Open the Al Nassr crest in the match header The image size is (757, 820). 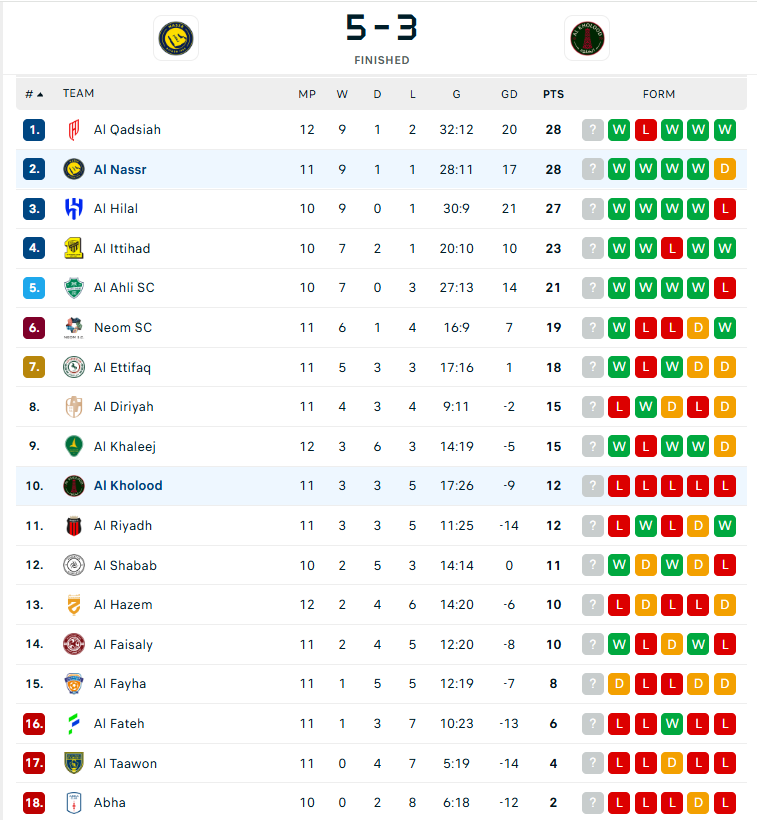176,38
